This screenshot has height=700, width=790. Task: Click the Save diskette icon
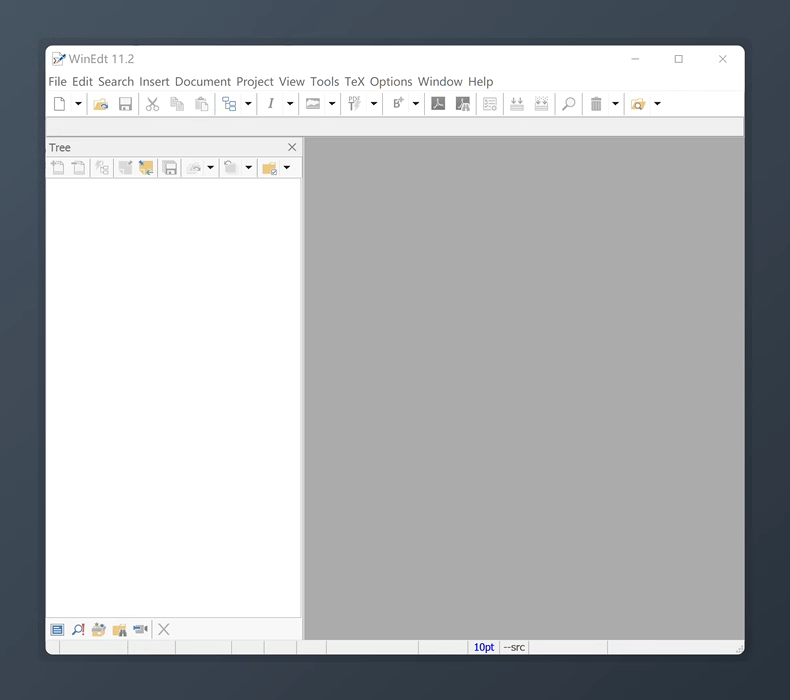click(126, 104)
